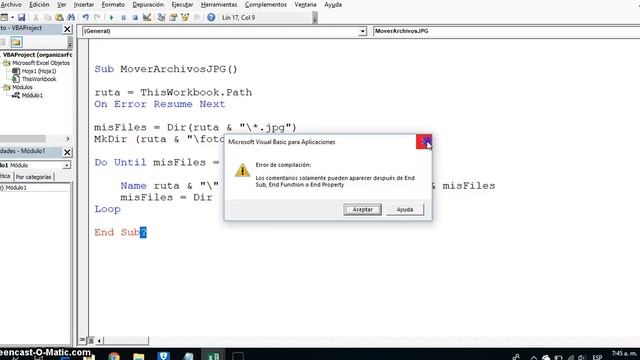Click the Reset (stop) toolbar icon

(135, 18)
